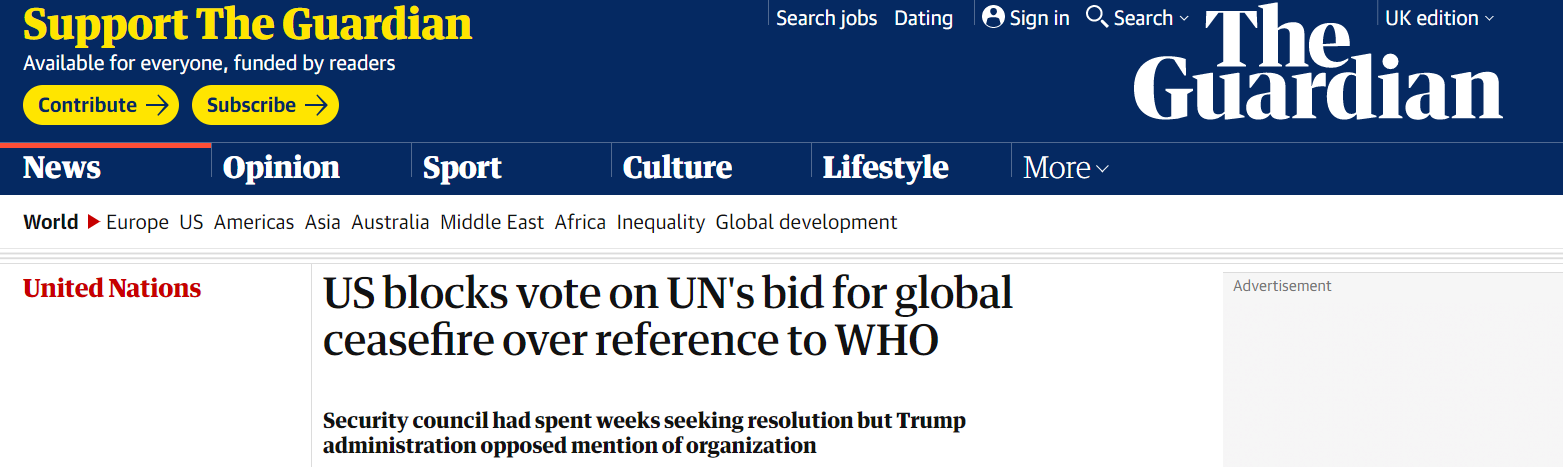Expand the More navigation menu

click(x=1066, y=168)
